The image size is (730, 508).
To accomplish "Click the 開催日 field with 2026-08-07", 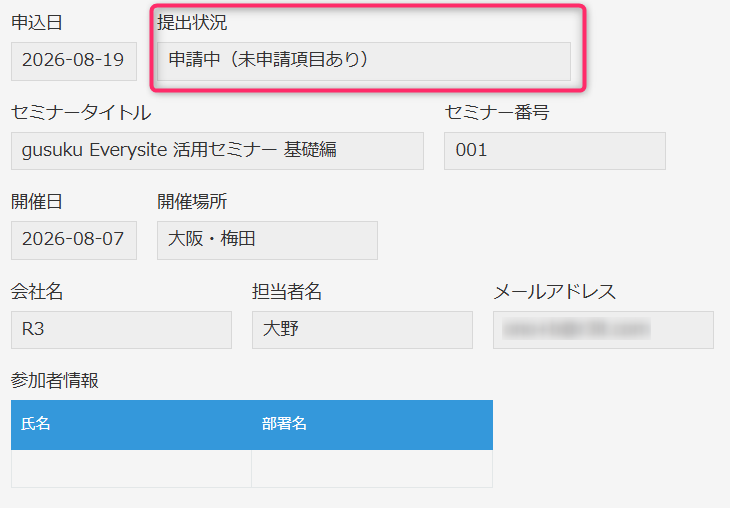I will (74, 240).
